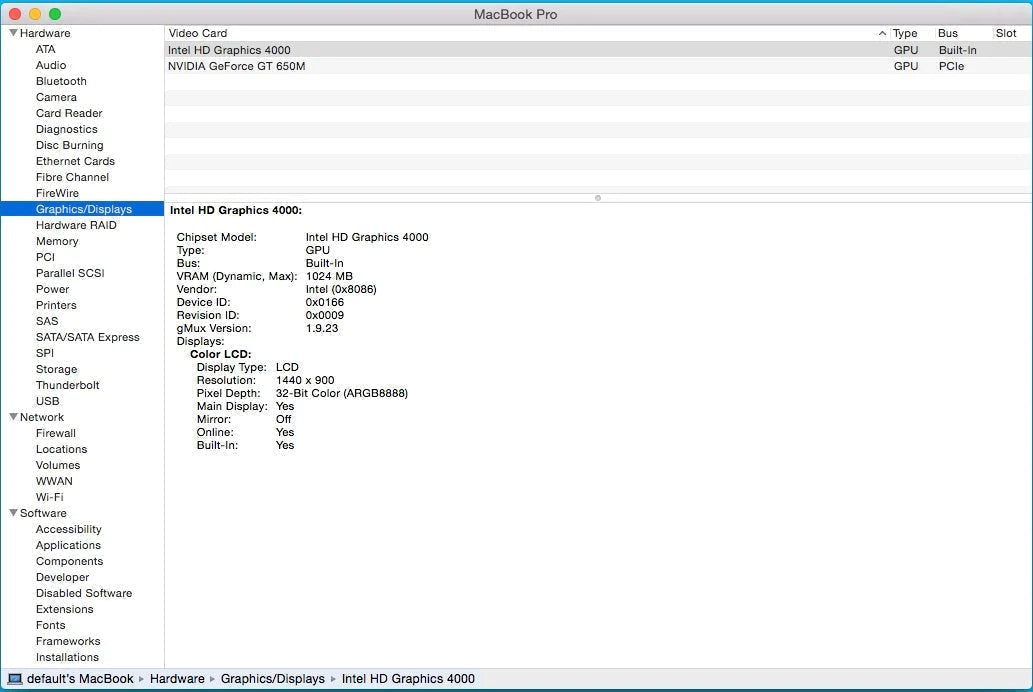Collapse the Hardware section triangle

[13, 33]
